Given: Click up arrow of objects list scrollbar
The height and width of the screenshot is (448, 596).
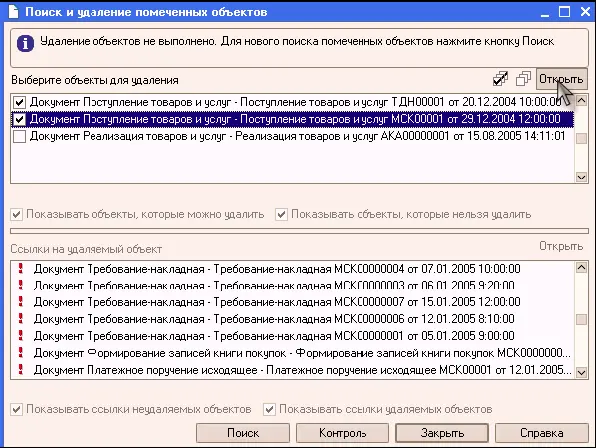Looking at the screenshot, I should pos(581,100).
